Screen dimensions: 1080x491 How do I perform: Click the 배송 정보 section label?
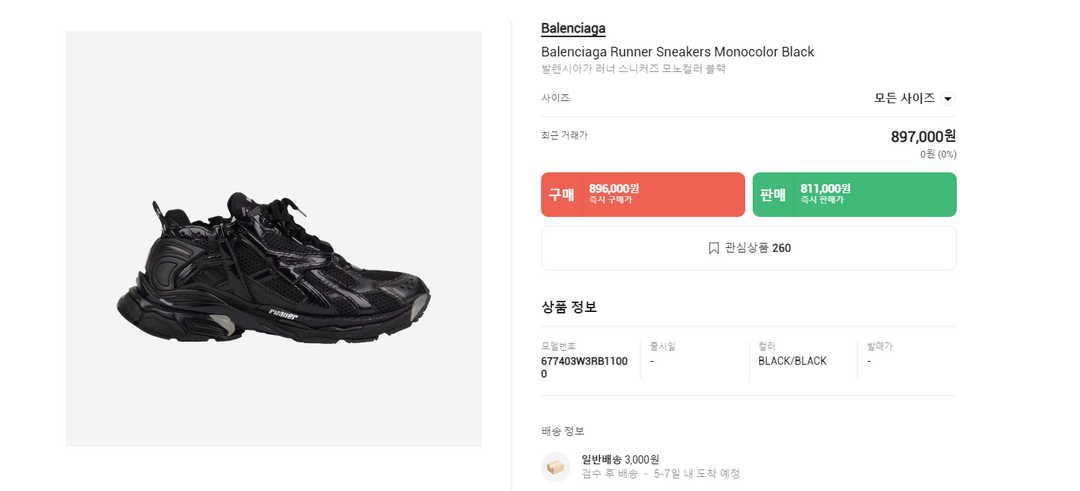coord(562,431)
